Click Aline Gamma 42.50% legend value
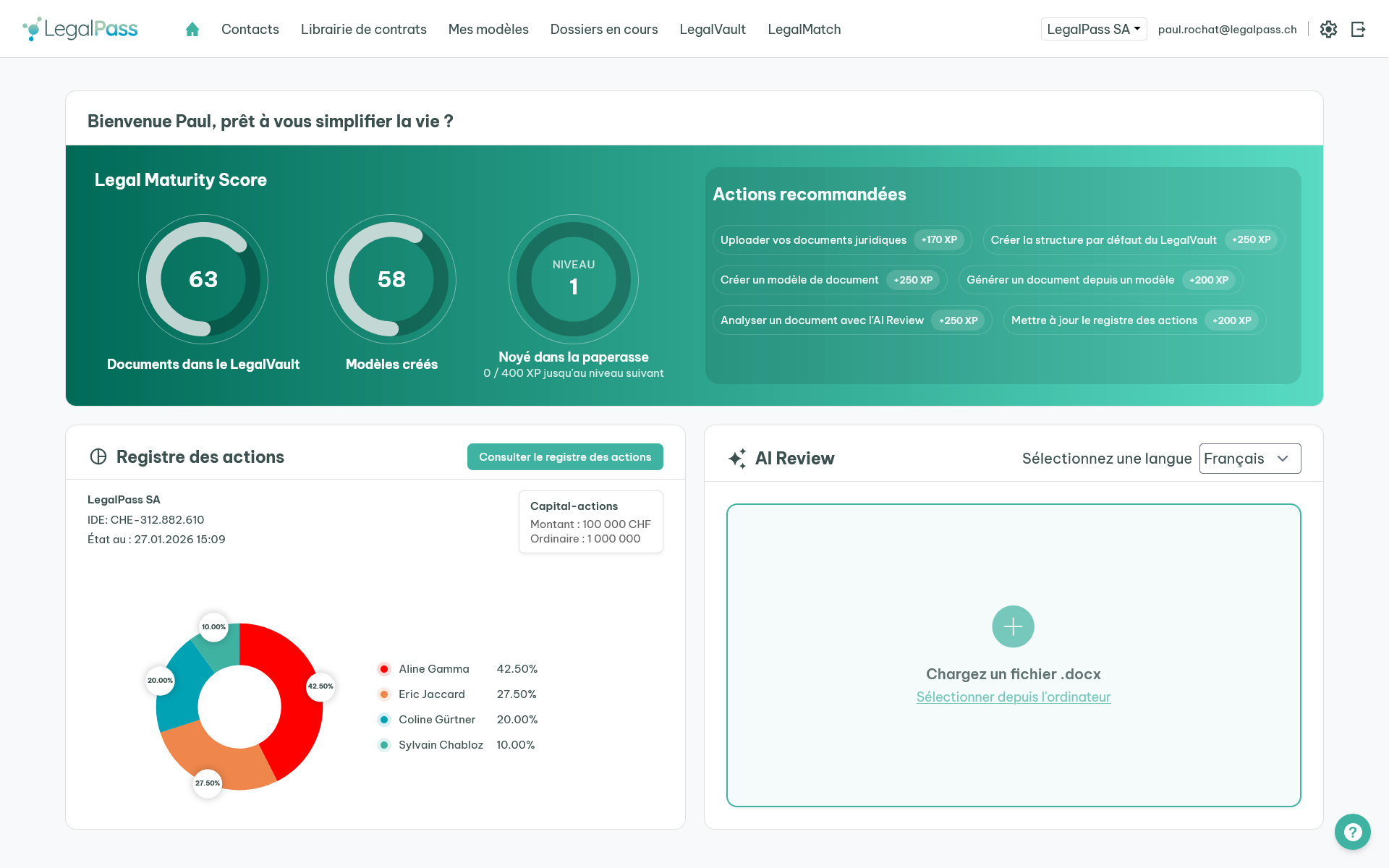The height and width of the screenshot is (868, 1389). click(517, 669)
